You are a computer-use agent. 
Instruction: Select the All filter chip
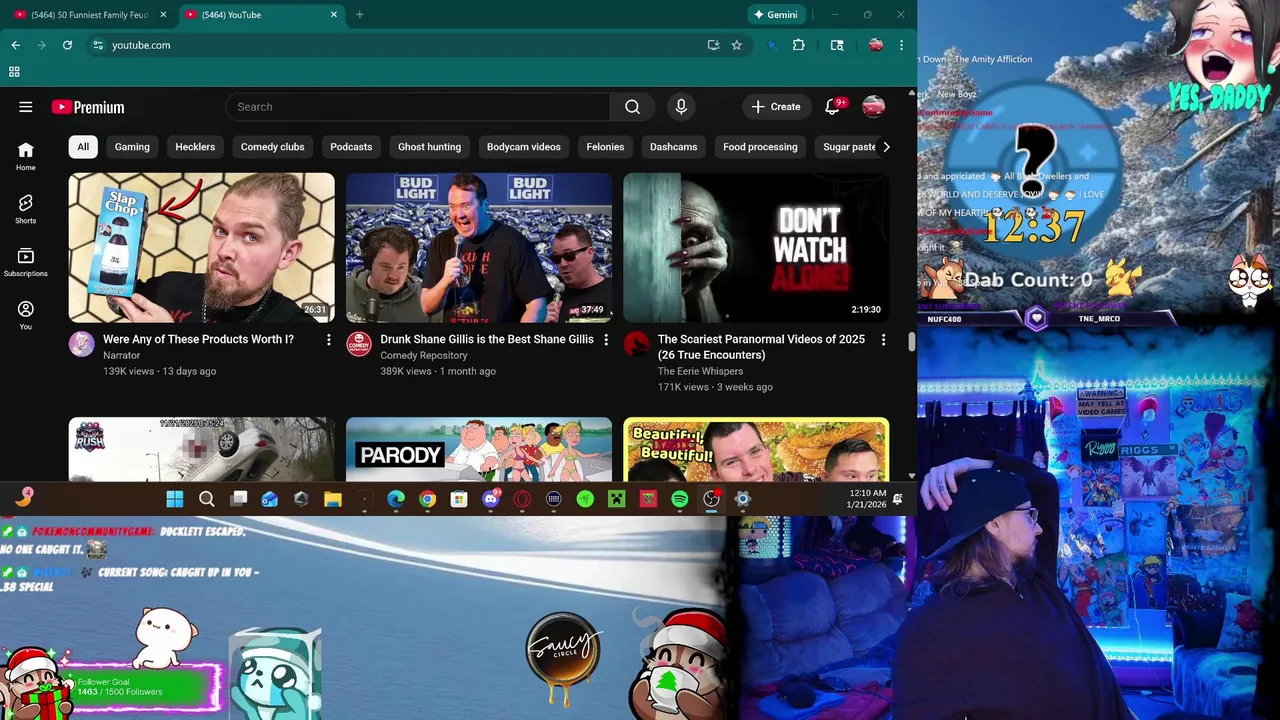83,147
